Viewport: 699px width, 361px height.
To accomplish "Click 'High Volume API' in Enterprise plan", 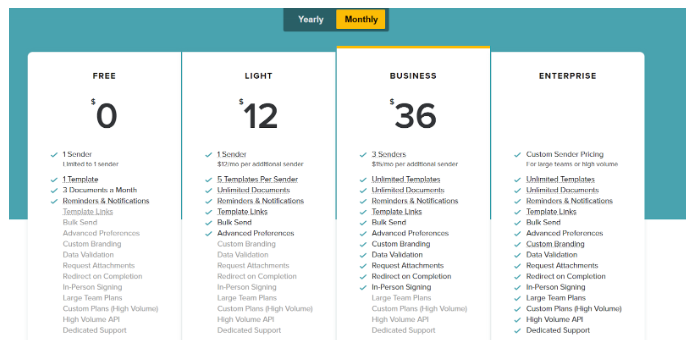I will pos(555,320).
